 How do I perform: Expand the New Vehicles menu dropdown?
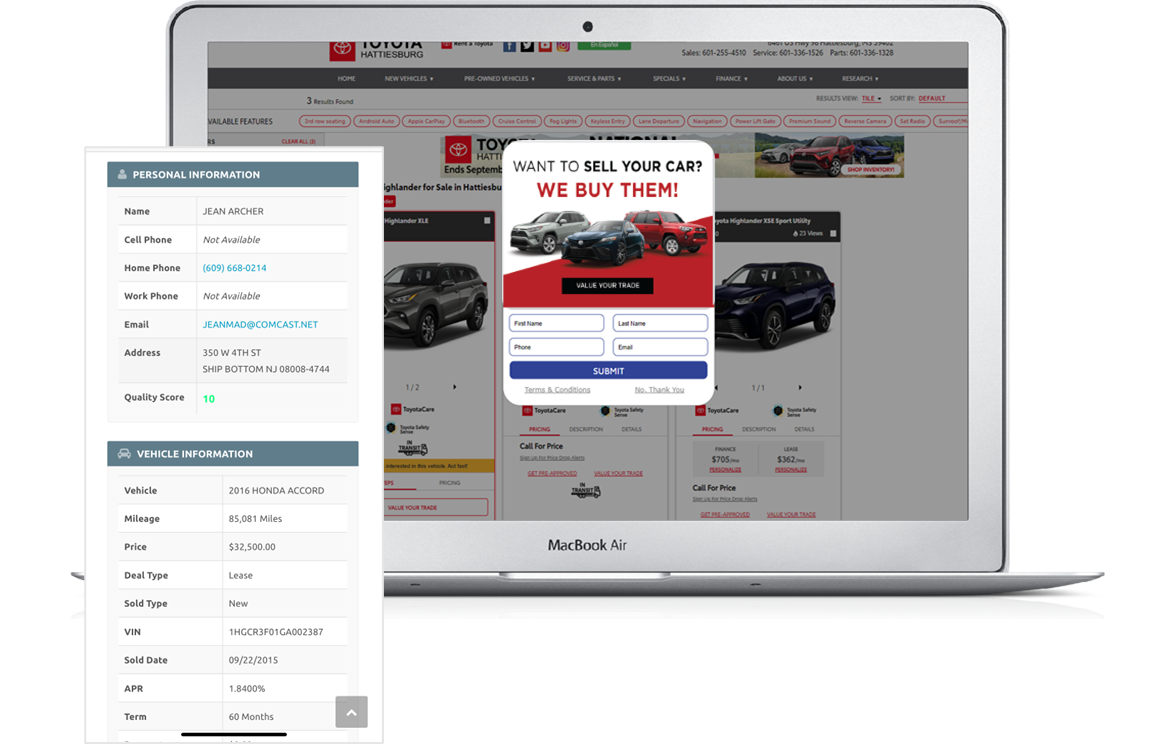tap(409, 78)
